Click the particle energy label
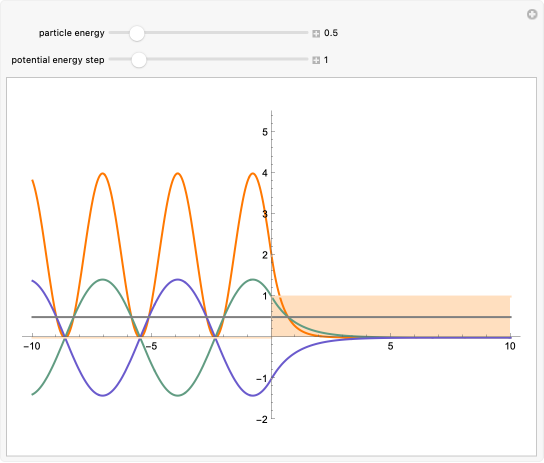Image resolution: width=544 pixels, height=463 pixels. point(71,33)
